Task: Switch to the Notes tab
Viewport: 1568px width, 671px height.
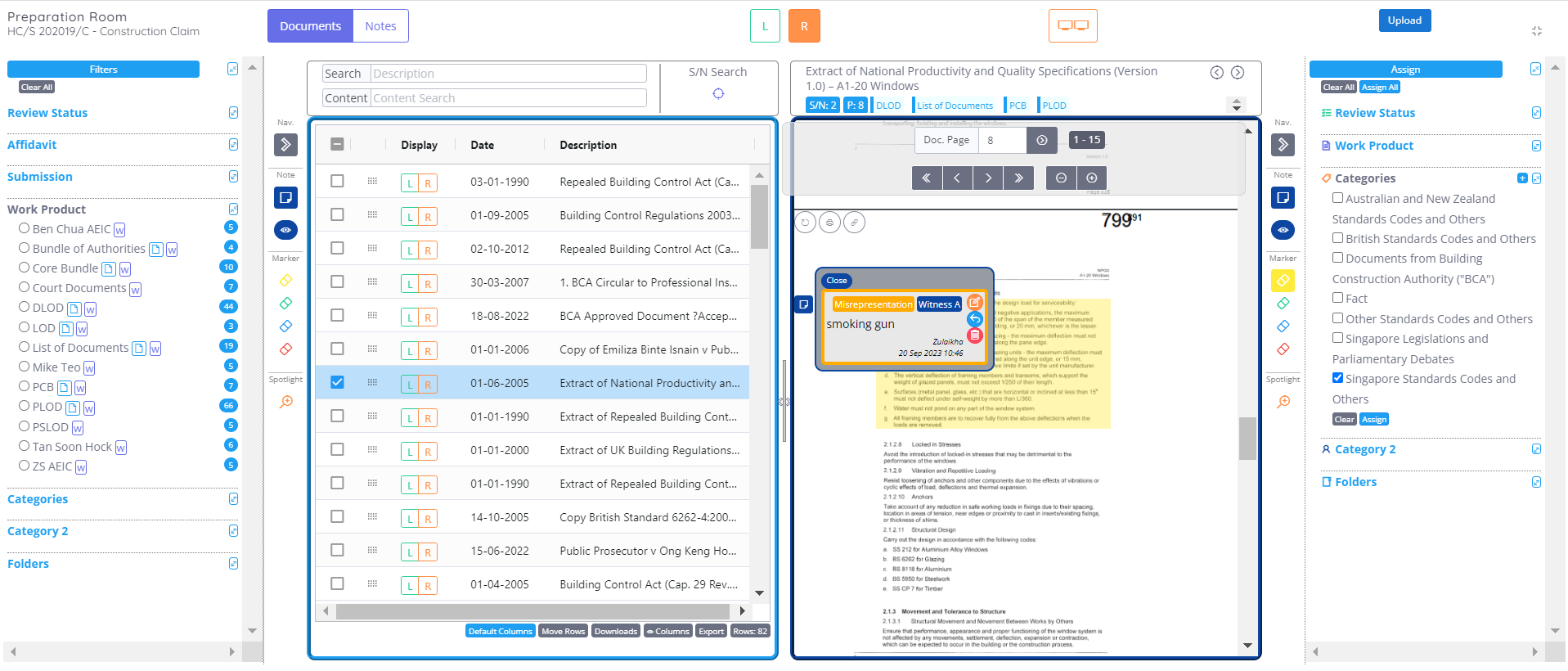Action: [380, 26]
